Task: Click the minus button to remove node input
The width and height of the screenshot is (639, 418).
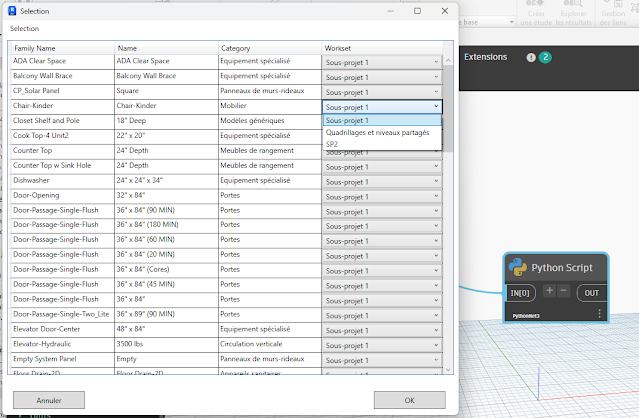Action: point(562,292)
